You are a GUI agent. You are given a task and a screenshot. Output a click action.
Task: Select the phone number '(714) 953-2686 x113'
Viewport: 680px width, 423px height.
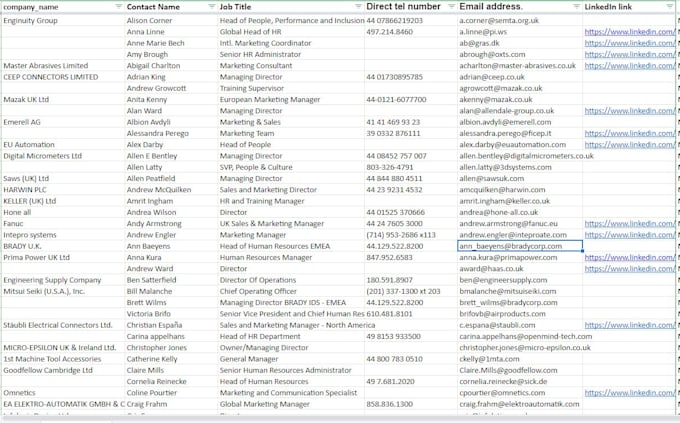pyautogui.click(x=411, y=235)
